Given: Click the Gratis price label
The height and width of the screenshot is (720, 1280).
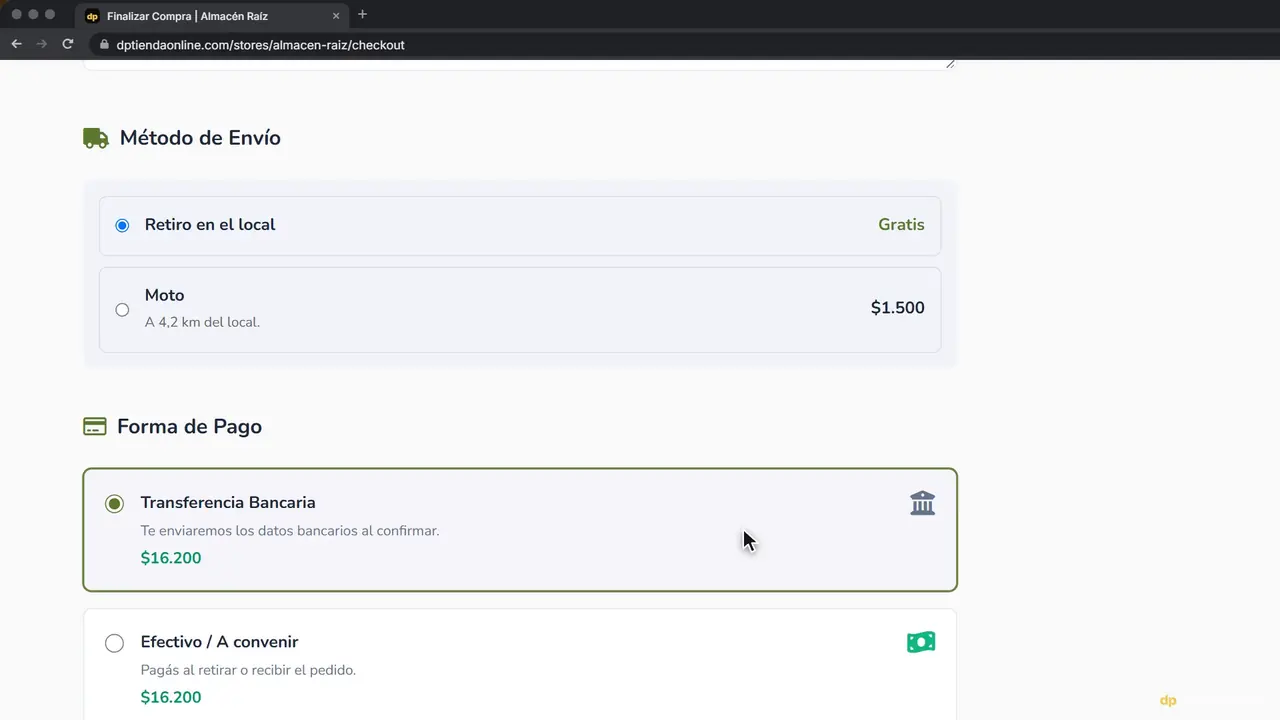Looking at the screenshot, I should tap(901, 225).
